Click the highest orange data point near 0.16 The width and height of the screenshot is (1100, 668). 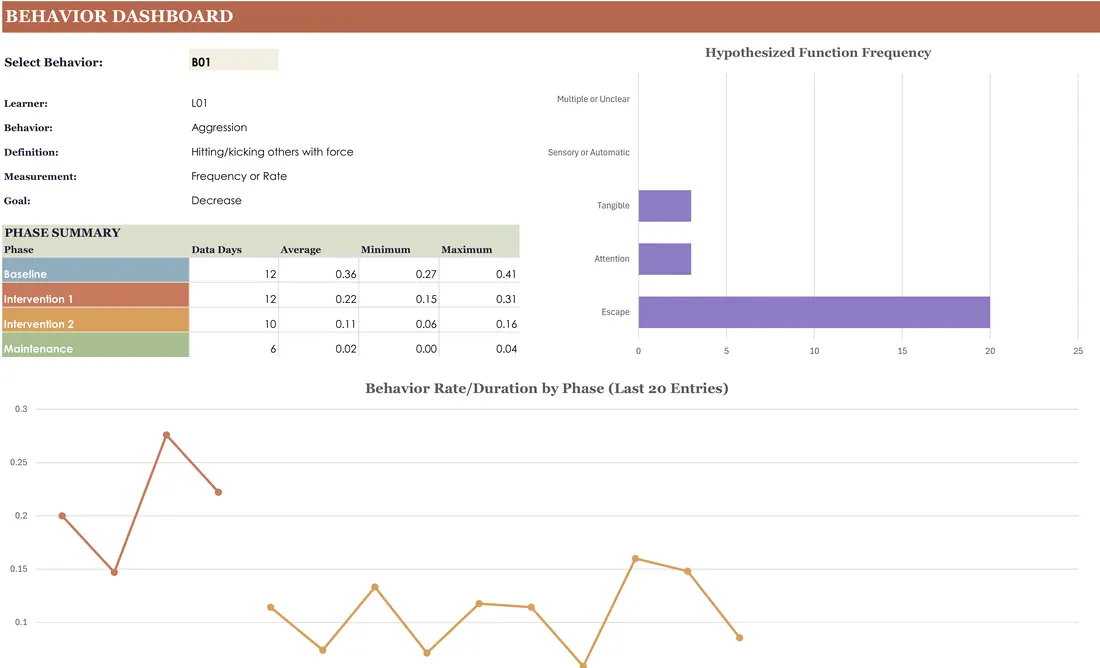[x=636, y=559]
